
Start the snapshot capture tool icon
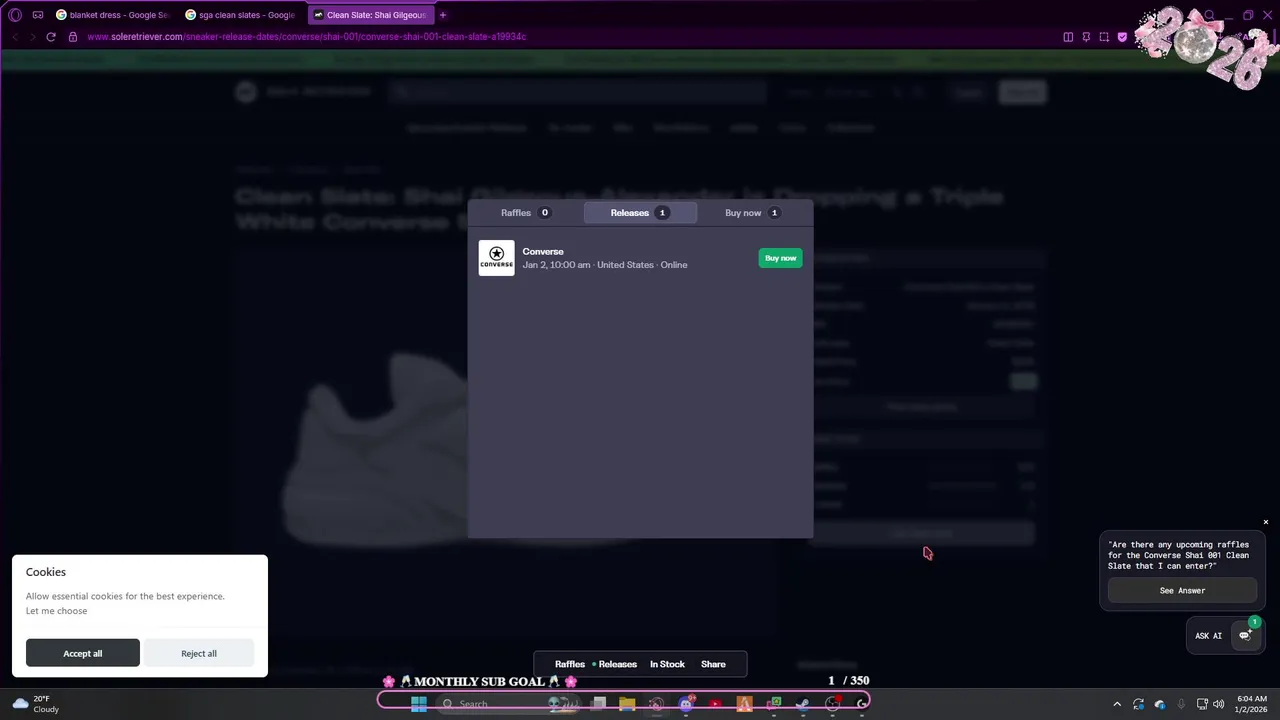pos(1104,37)
